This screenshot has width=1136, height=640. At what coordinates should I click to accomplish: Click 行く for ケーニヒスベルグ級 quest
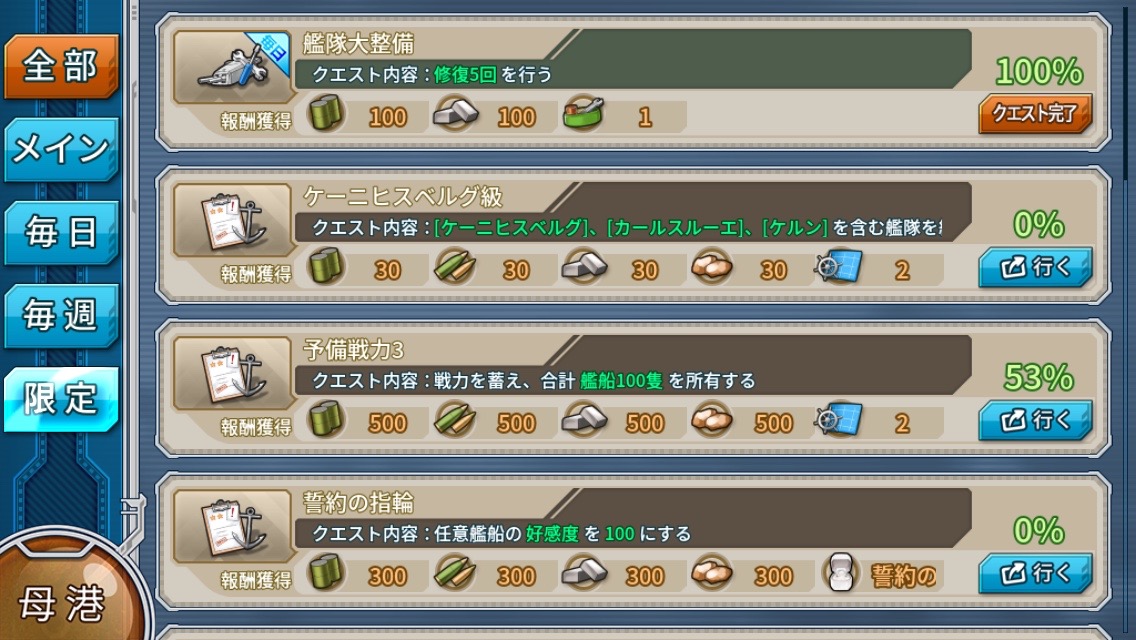coord(1035,267)
